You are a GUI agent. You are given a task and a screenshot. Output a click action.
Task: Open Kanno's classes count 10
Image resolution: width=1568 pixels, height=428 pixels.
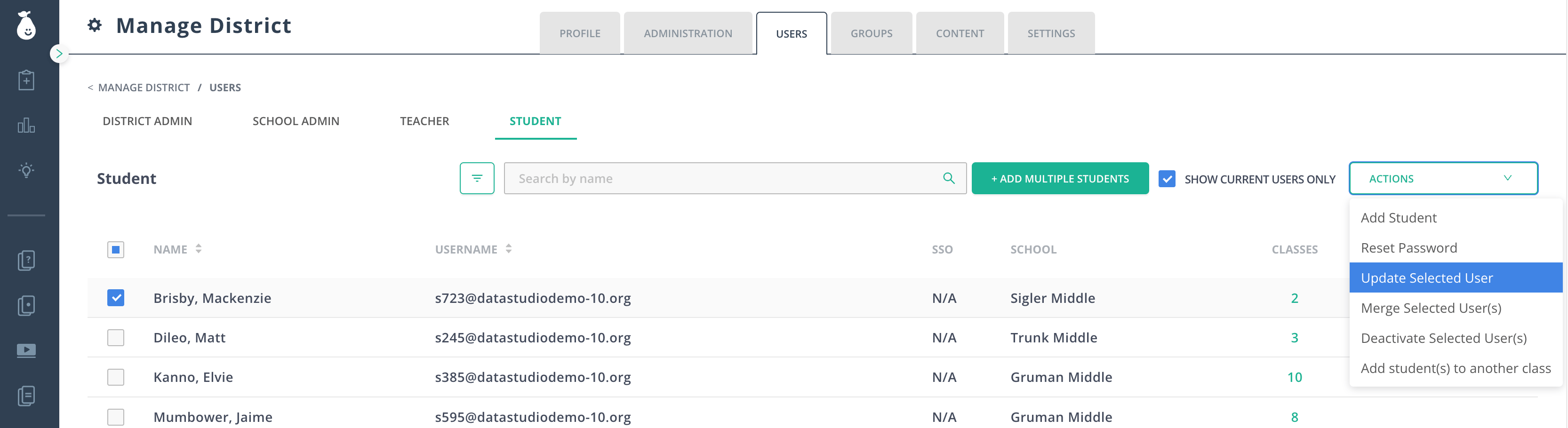click(1294, 377)
